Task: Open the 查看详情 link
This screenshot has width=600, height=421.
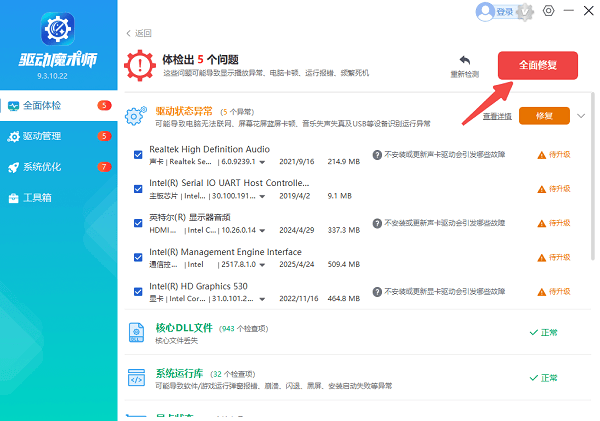Action: pyautogui.click(x=497, y=117)
